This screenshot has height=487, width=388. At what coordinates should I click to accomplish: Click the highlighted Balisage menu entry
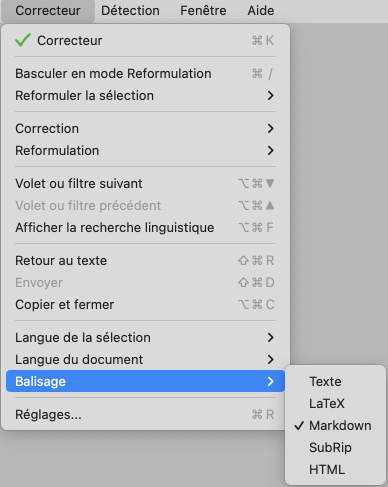[145, 381]
